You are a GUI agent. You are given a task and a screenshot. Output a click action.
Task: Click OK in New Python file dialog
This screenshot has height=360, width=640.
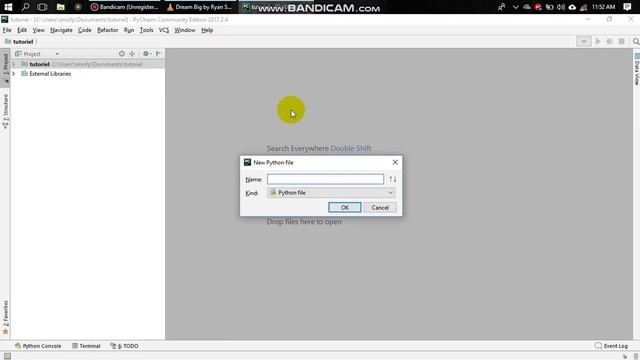tap(344, 207)
